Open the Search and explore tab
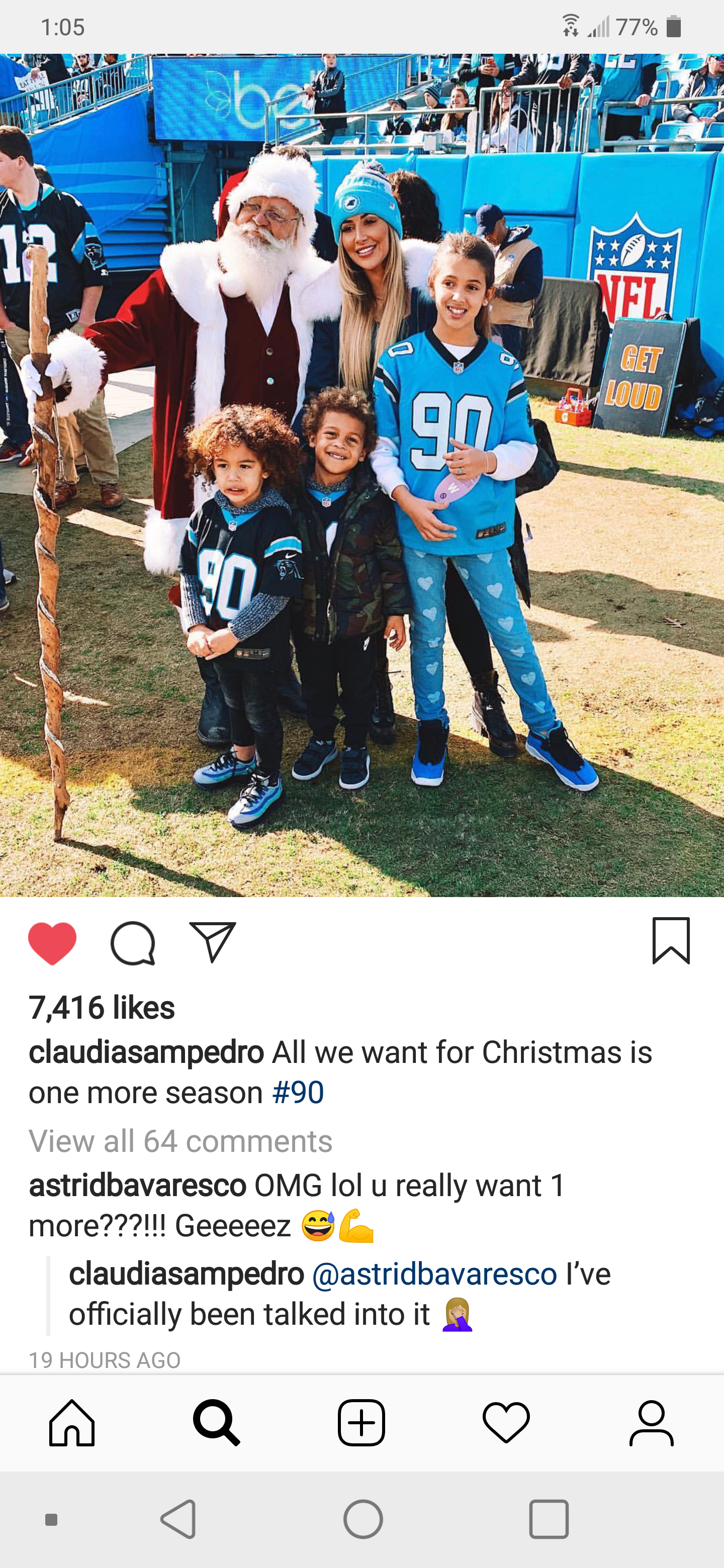The image size is (724, 1568). (216, 1423)
